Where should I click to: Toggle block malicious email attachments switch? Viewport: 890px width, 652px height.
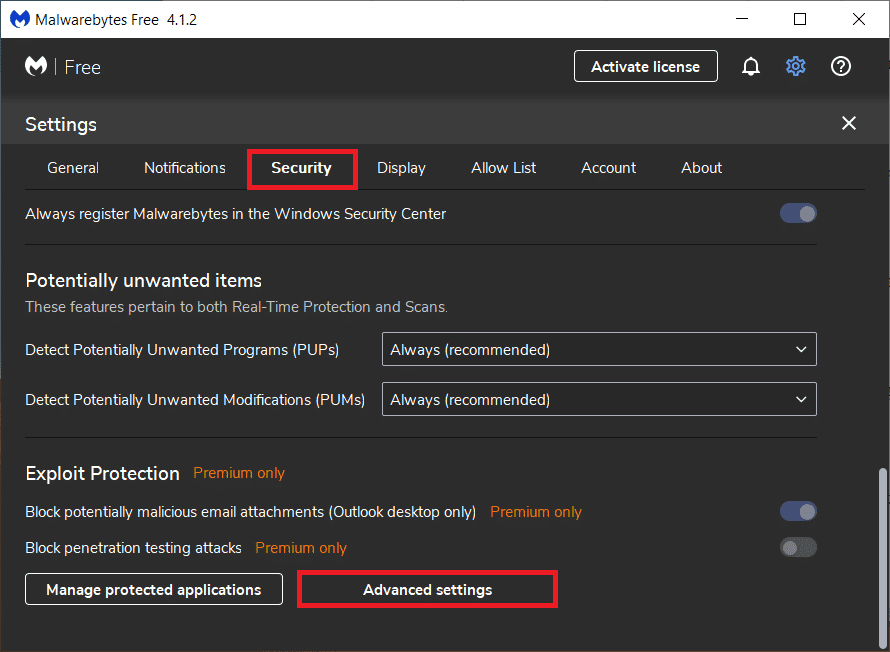tap(798, 511)
